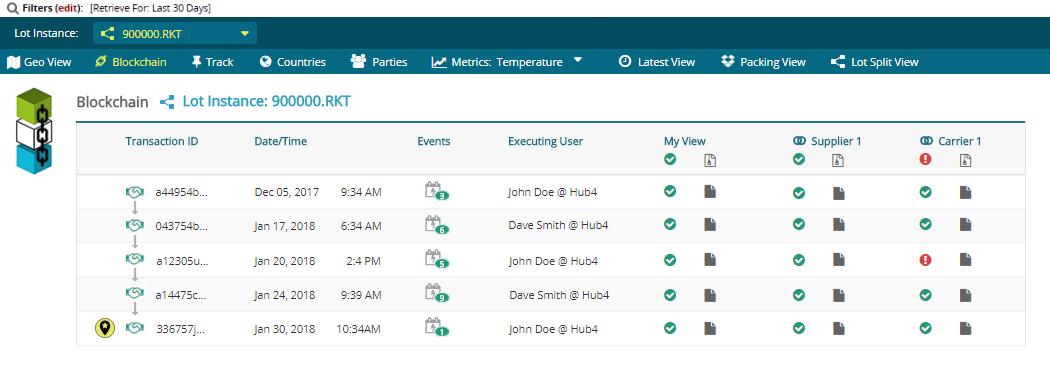Click the temperature document icon under Supplier 1 header
Screen dimensions: 1050x378
[x=837, y=160]
